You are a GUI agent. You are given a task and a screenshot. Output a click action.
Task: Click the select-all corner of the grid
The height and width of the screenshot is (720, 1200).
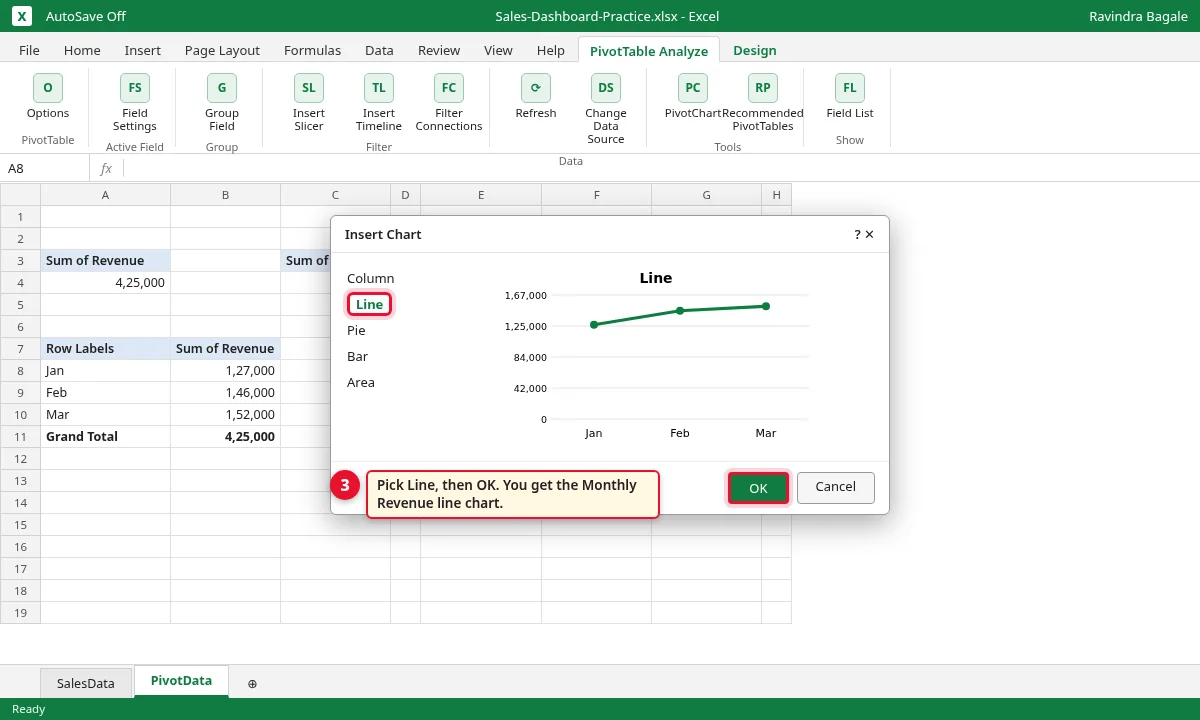[20, 195]
